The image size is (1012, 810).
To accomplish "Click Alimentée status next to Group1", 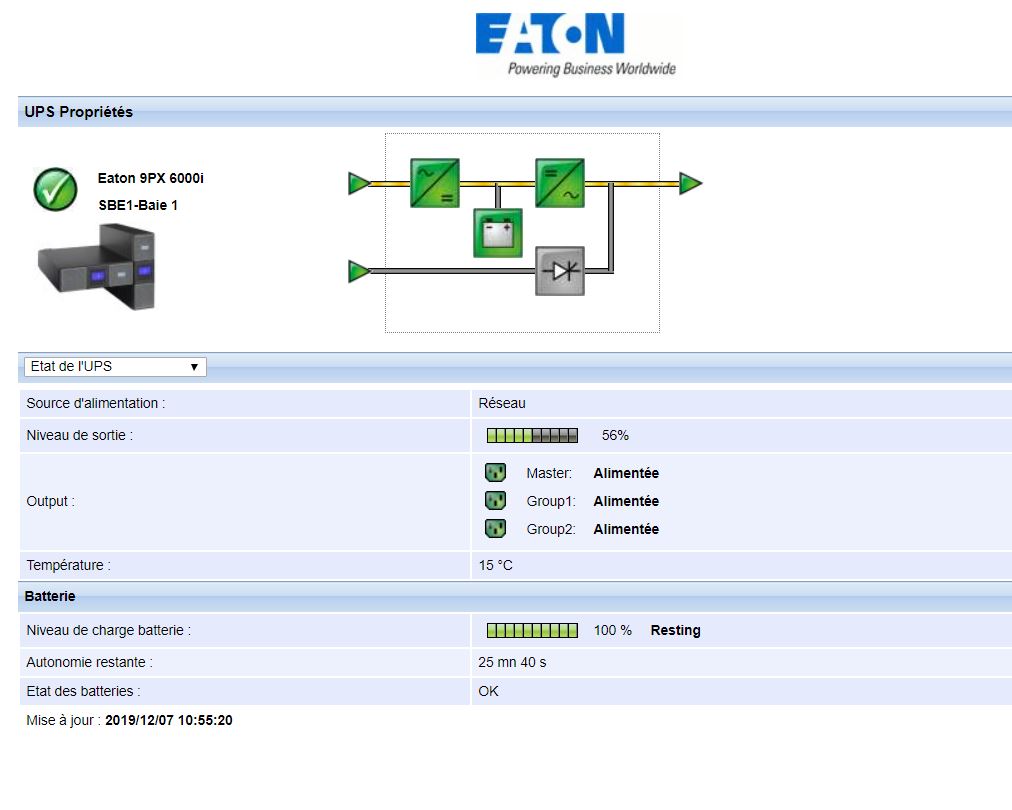I will [x=626, y=501].
